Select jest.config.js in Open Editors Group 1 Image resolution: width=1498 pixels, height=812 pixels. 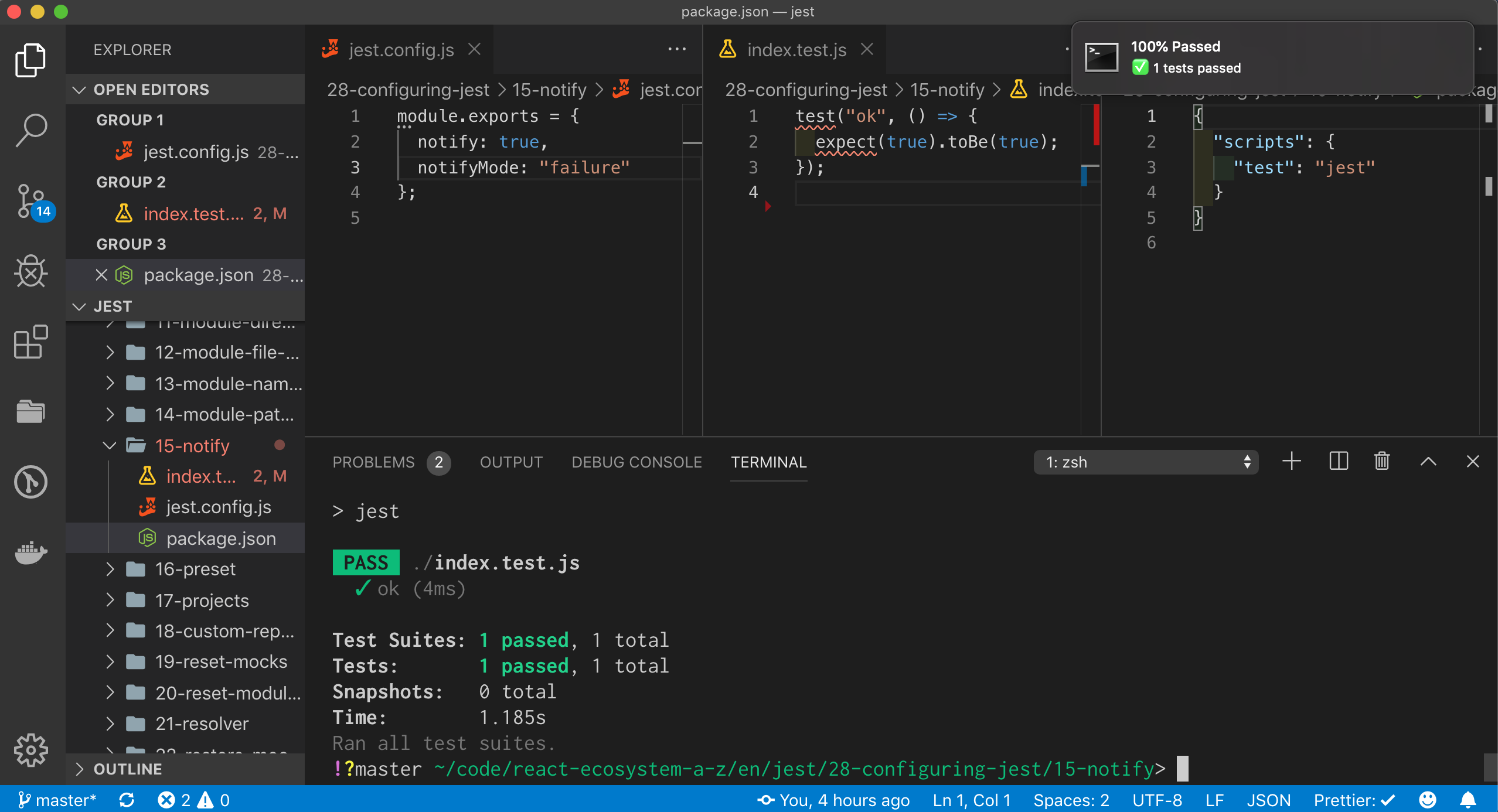click(x=185, y=152)
